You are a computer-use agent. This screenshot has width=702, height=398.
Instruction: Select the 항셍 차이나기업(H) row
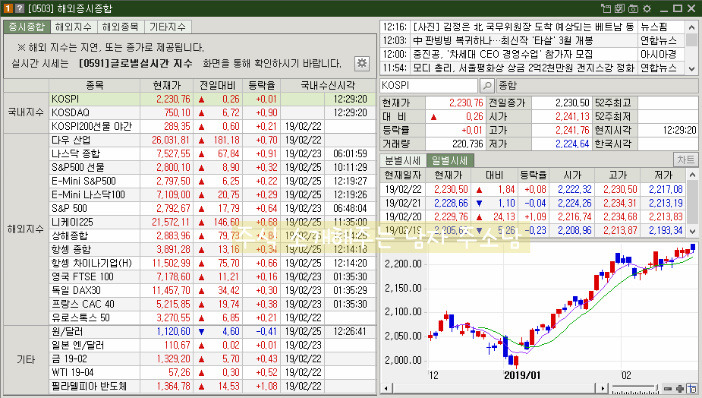pos(212,263)
